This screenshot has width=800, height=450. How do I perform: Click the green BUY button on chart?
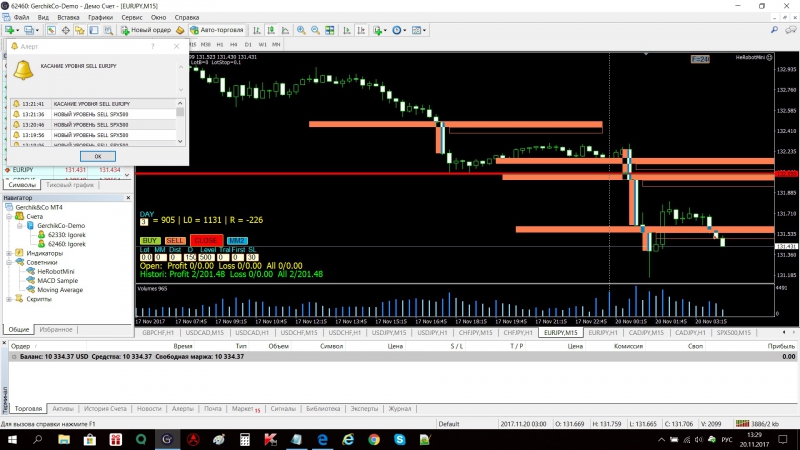click(x=149, y=240)
